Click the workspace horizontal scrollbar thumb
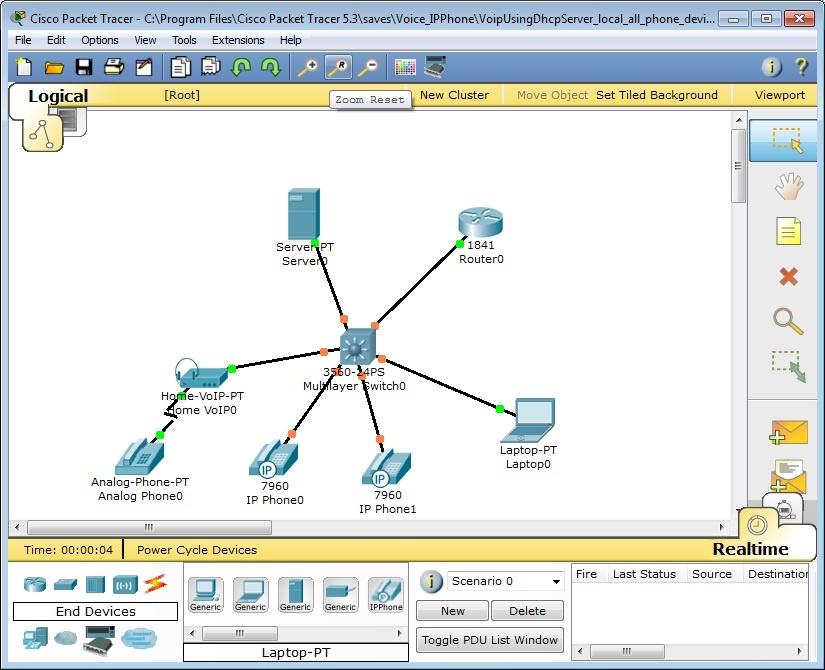This screenshot has width=825, height=670. [x=149, y=527]
